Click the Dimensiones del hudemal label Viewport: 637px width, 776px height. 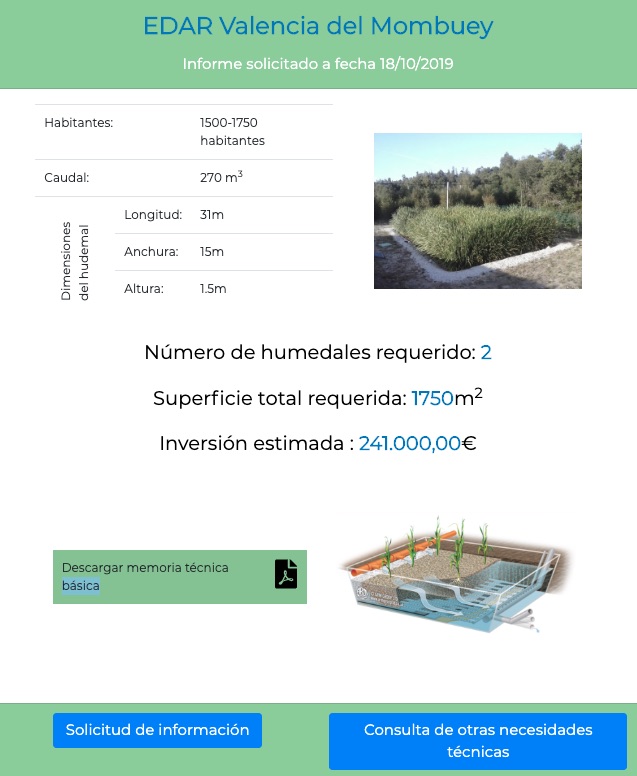pyautogui.click(x=75, y=261)
